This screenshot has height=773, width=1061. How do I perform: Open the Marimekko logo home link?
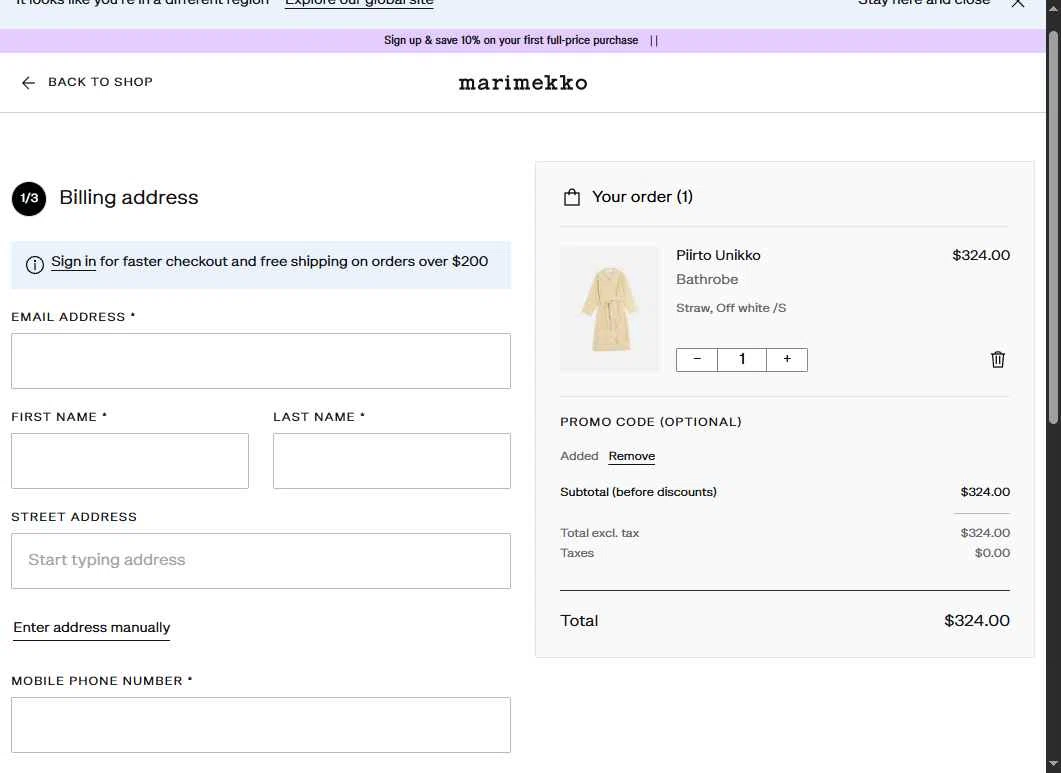(522, 83)
